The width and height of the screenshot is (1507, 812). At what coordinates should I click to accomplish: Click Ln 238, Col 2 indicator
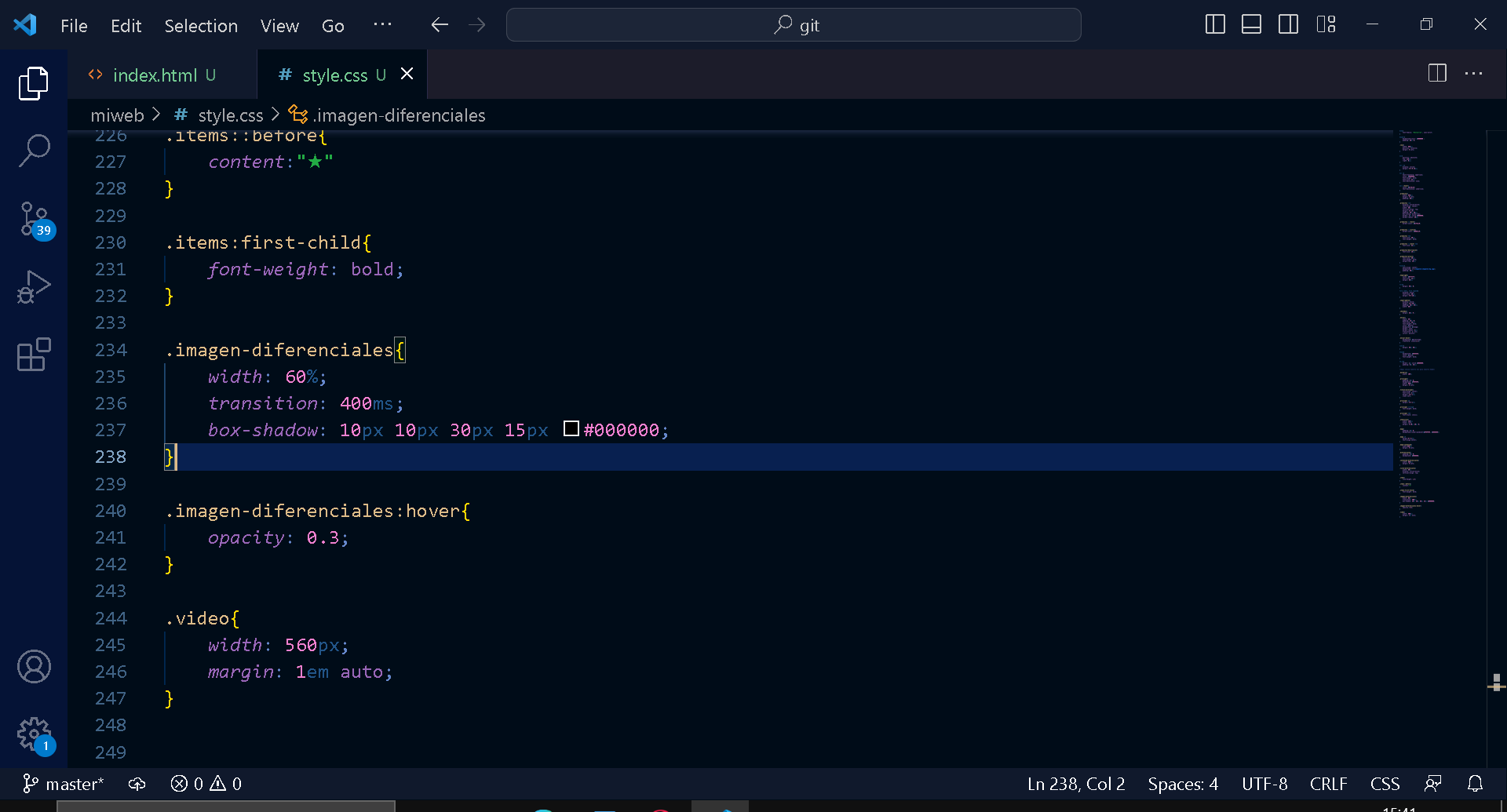click(x=1076, y=784)
